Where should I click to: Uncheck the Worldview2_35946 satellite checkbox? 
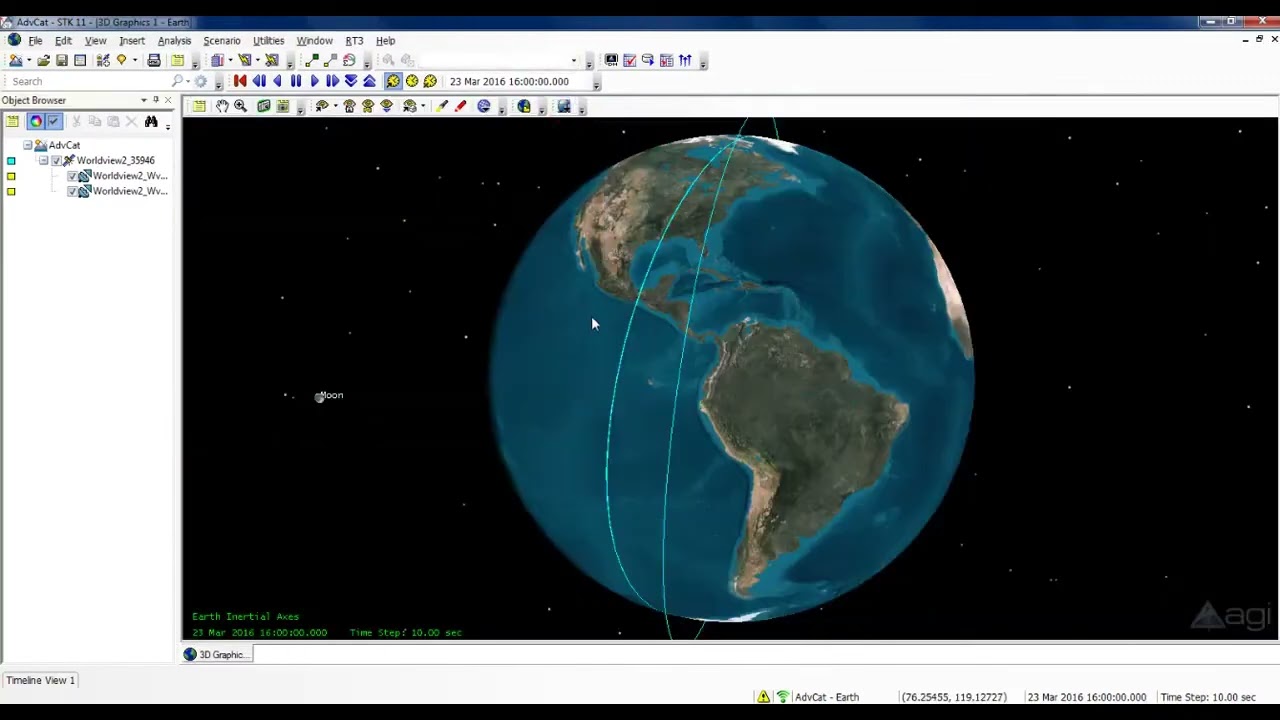point(56,161)
